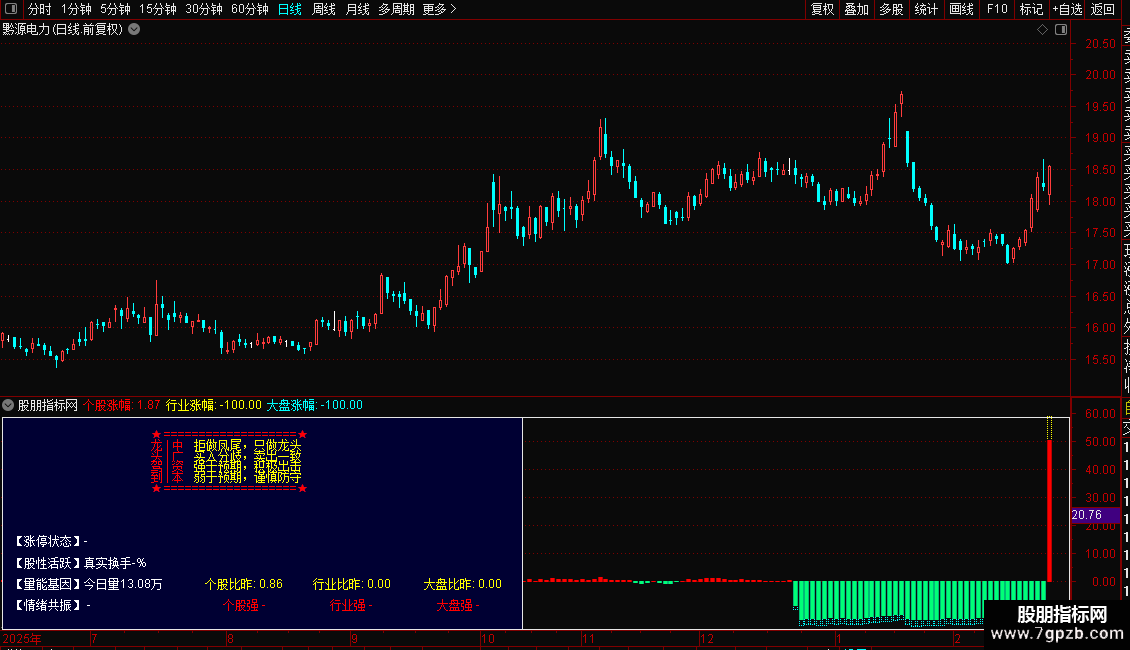The image size is (1130, 650).
Task: Open the 统计 statistics tool
Action: click(x=926, y=9)
